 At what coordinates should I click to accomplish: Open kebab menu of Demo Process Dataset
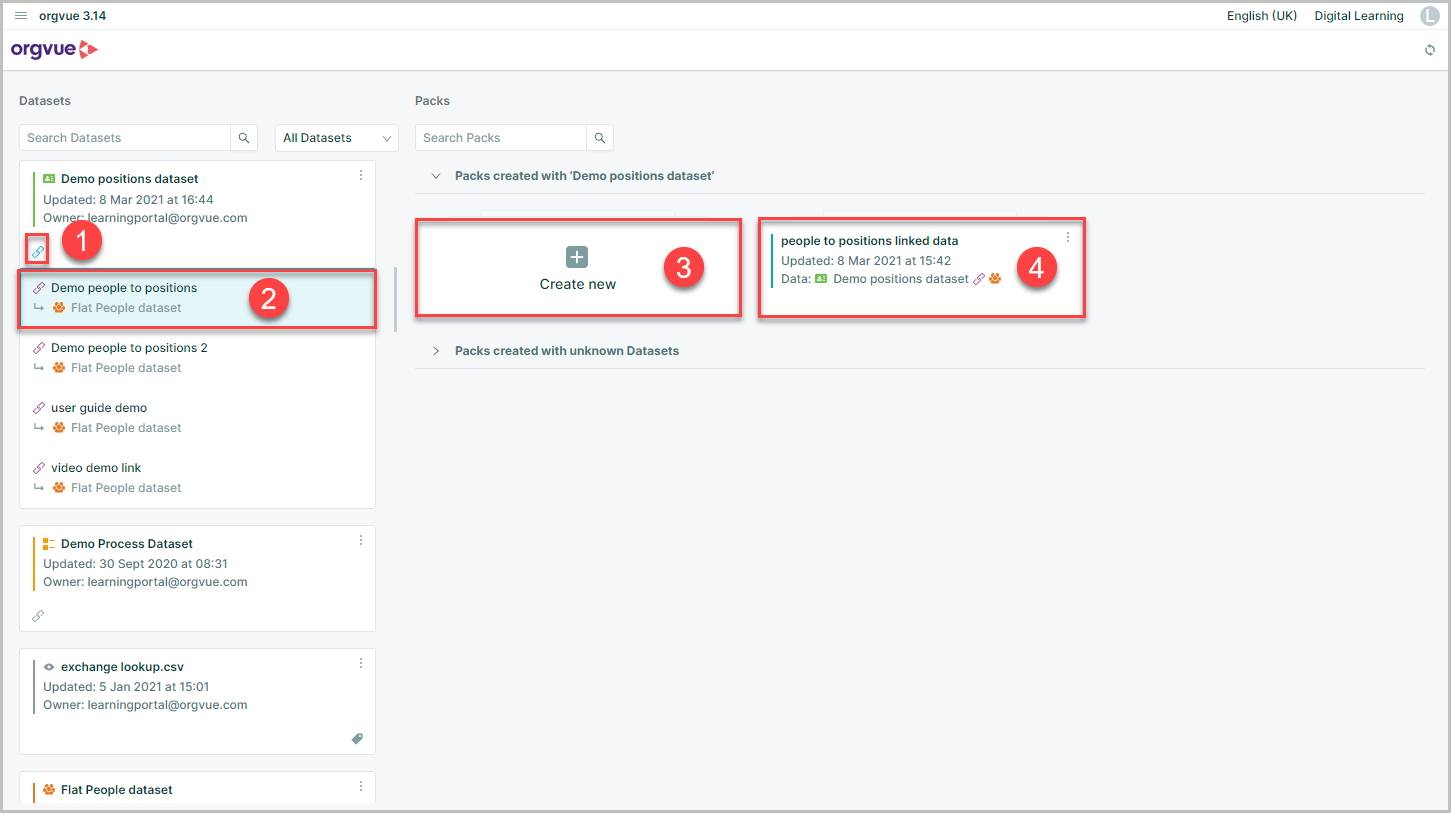coord(361,540)
